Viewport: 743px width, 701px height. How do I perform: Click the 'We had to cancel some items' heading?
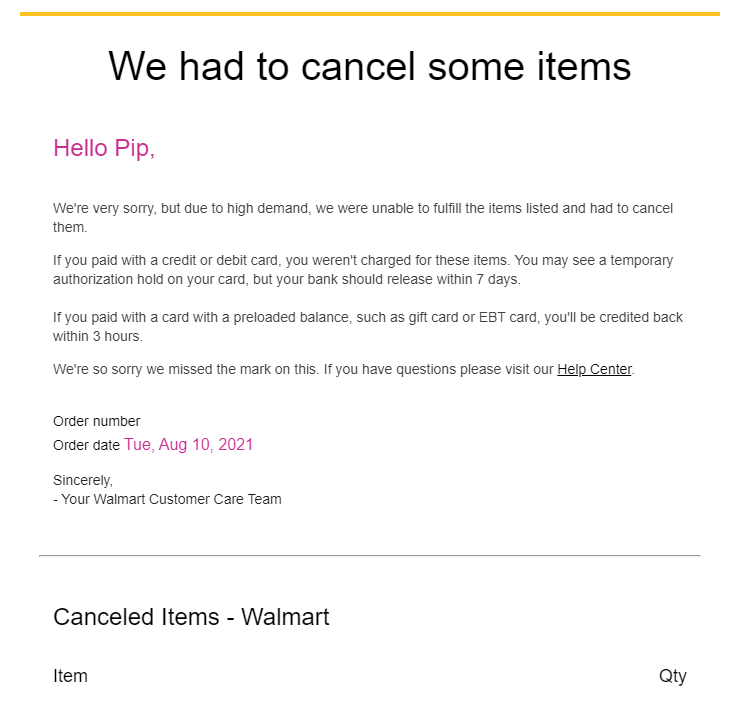[x=370, y=66]
